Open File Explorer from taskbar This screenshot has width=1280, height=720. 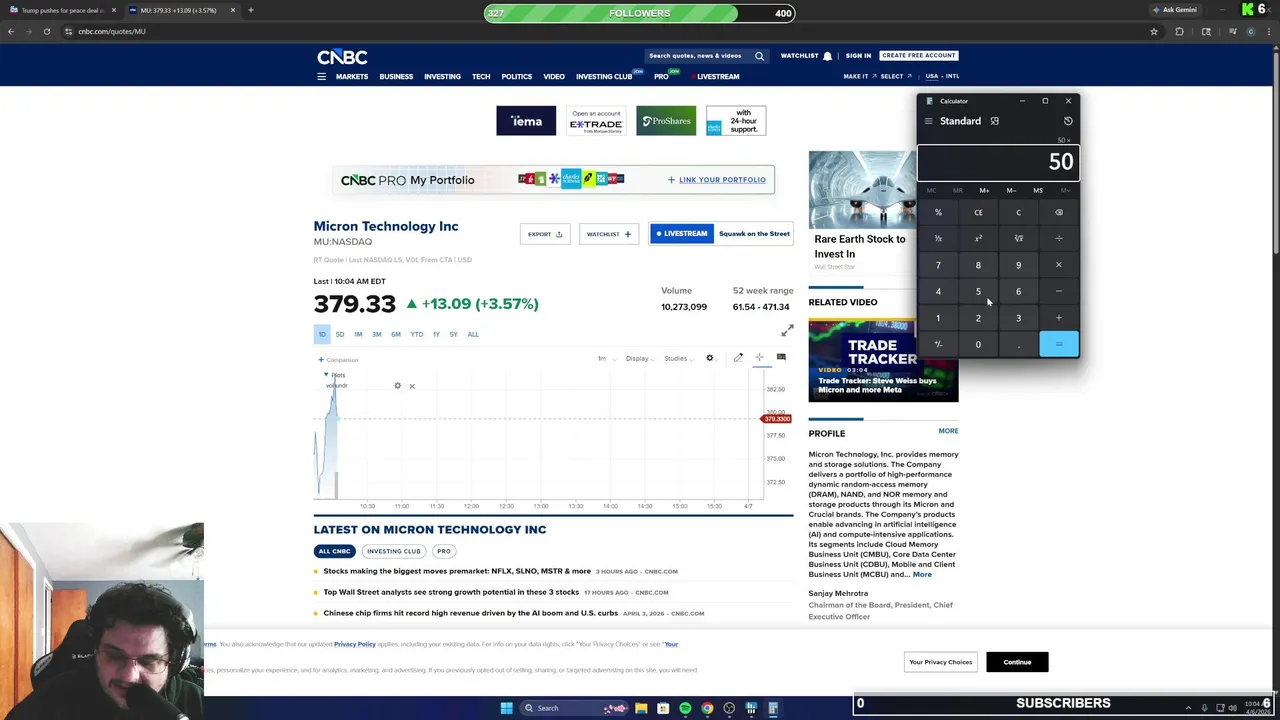coord(641,708)
